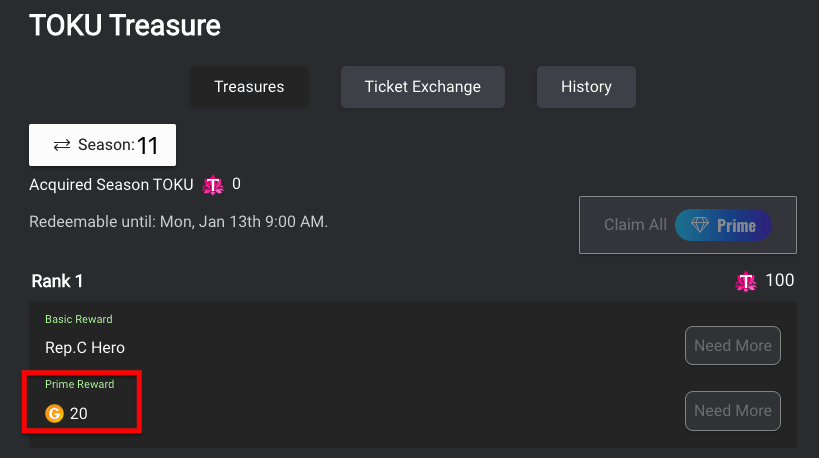Click the diamond icon on Prime badge

(x=700, y=225)
